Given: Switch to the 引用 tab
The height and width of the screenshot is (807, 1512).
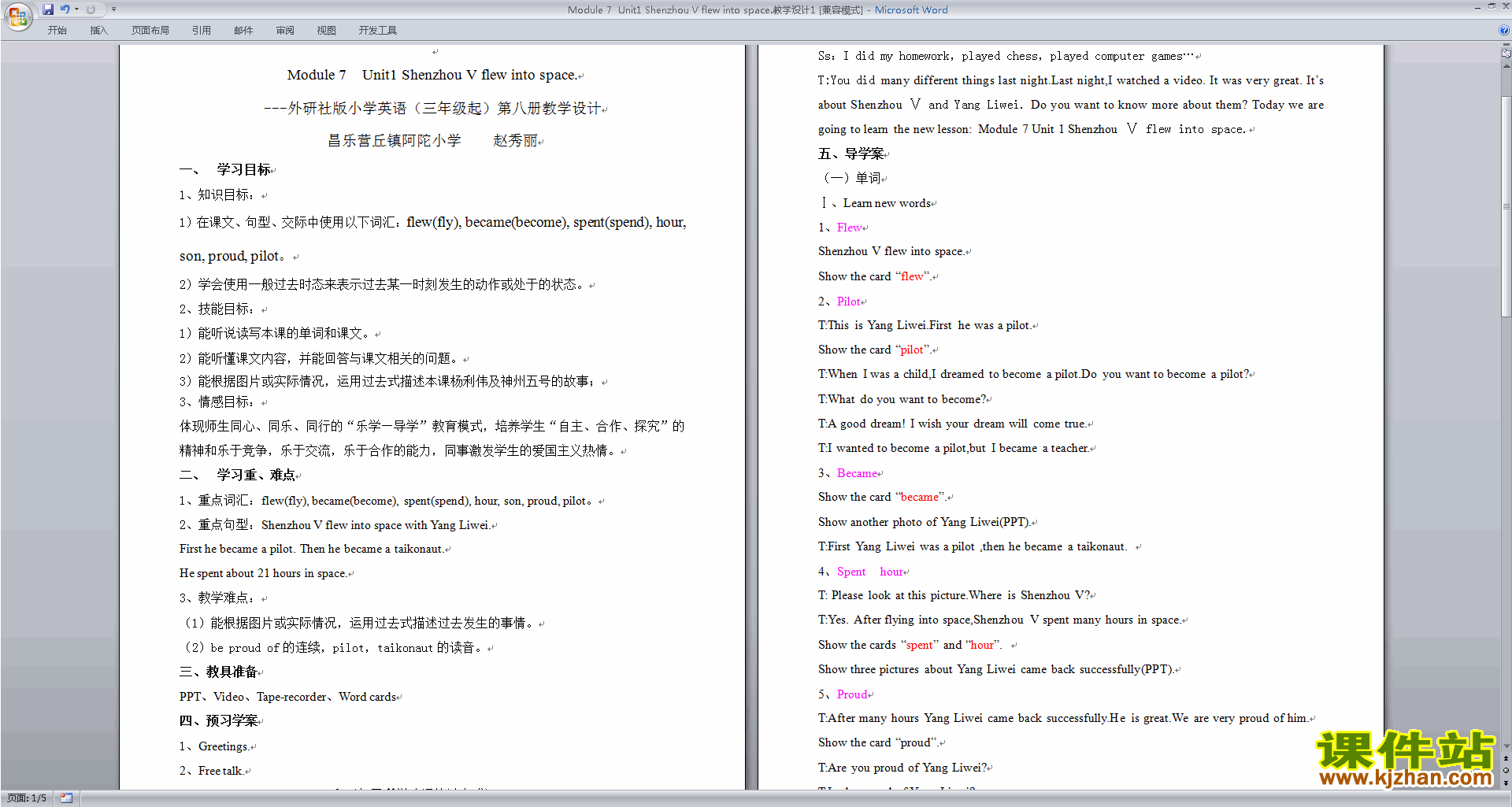Looking at the screenshot, I should coord(202,31).
